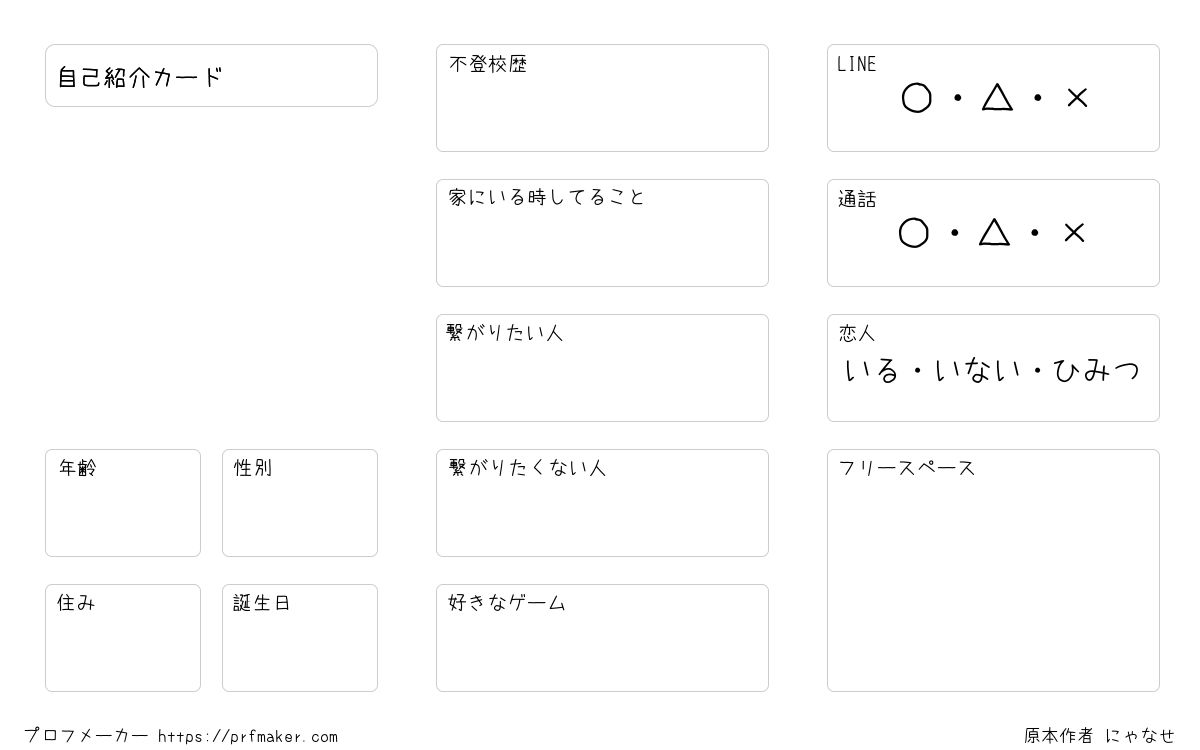Viewport: 1200px width, 750px height.
Task: Choose the circle symbol in 通話 box
Action: tap(913, 233)
